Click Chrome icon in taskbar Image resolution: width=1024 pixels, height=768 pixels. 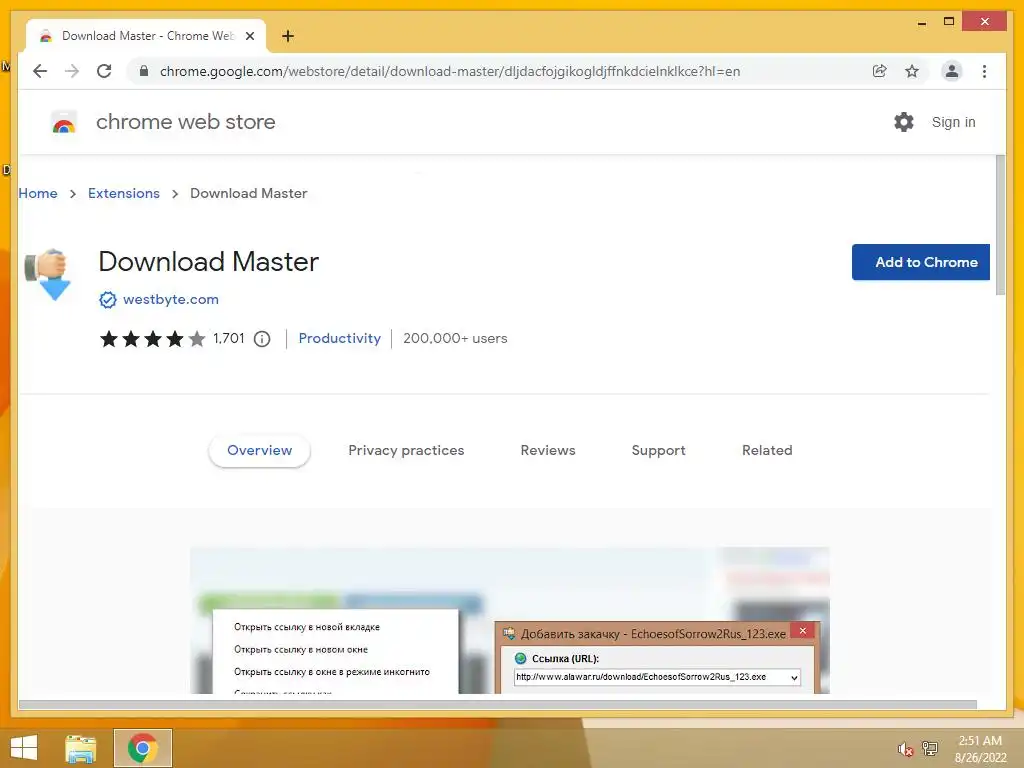[x=143, y=748]
